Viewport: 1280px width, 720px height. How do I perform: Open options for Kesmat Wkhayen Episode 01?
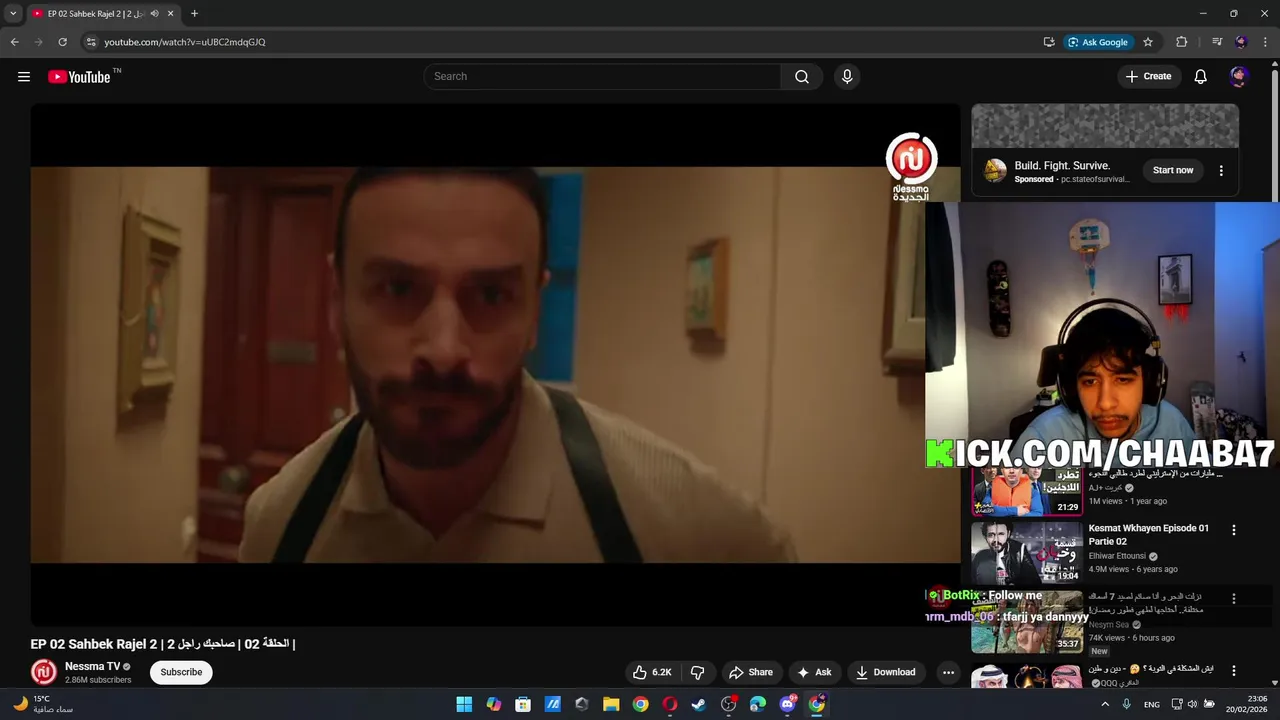click(1233, 530)
